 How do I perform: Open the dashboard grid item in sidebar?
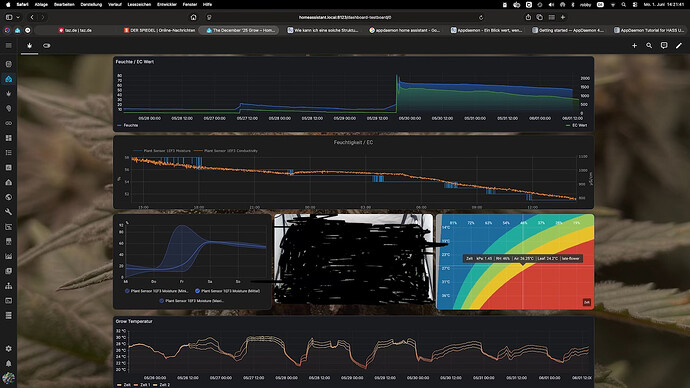[8, 138]
